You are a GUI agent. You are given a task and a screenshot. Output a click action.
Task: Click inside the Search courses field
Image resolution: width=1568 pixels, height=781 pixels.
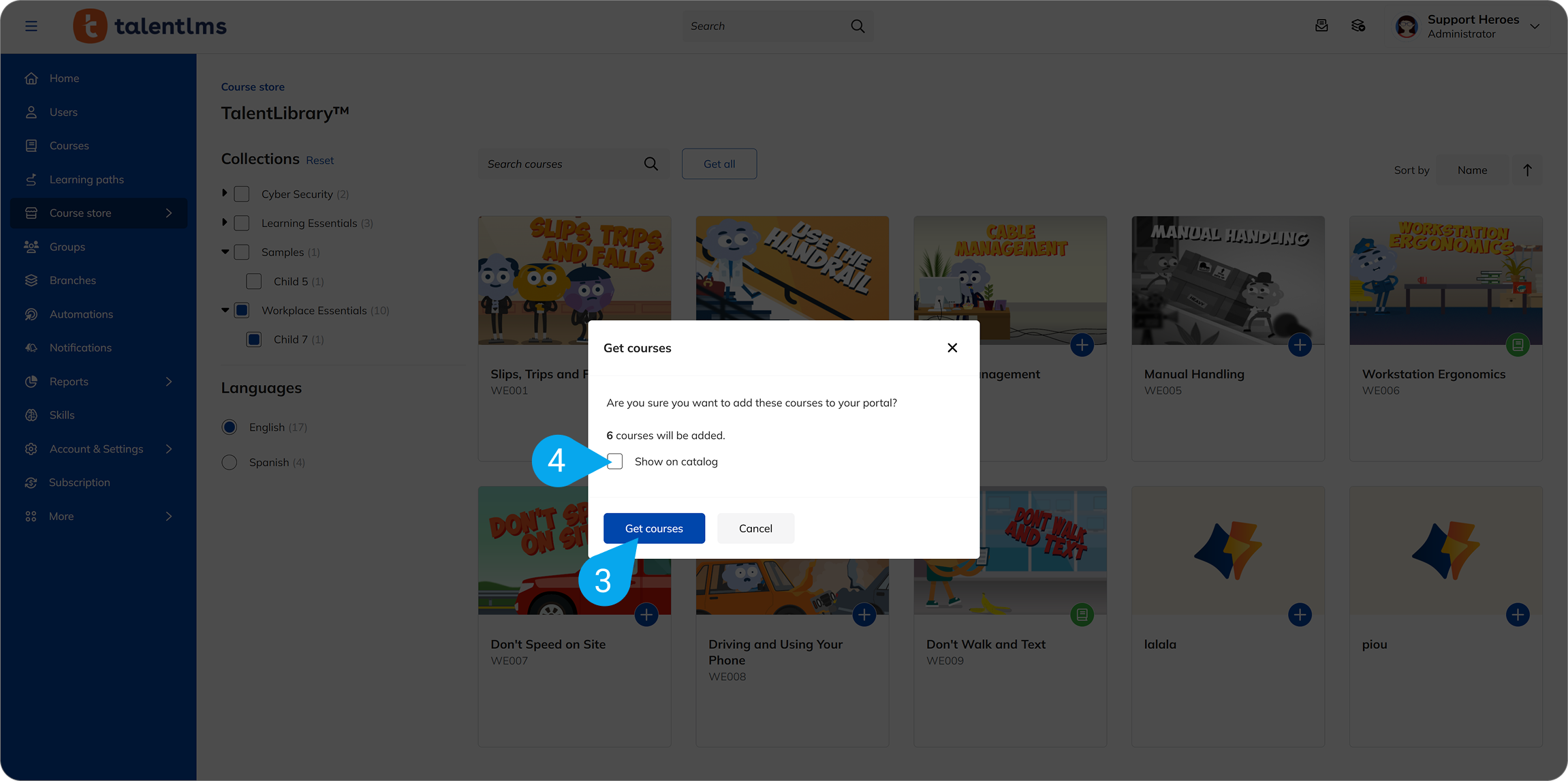(559, 164)
